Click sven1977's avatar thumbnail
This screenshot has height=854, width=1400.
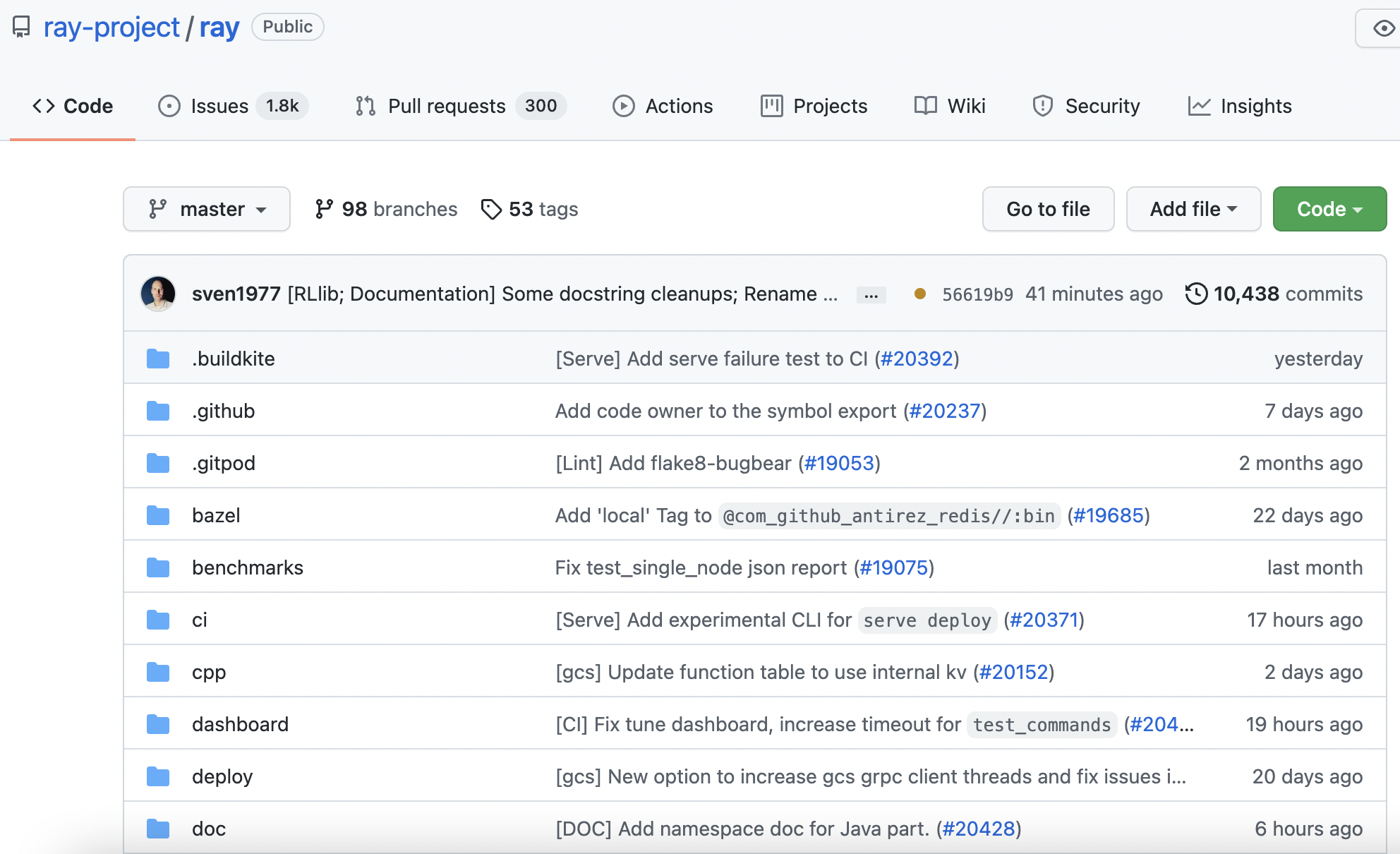point(158,294)
